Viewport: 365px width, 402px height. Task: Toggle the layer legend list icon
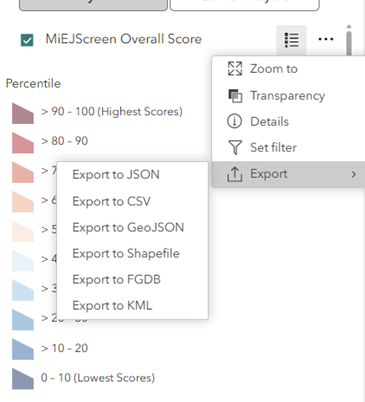pos(291,40)
